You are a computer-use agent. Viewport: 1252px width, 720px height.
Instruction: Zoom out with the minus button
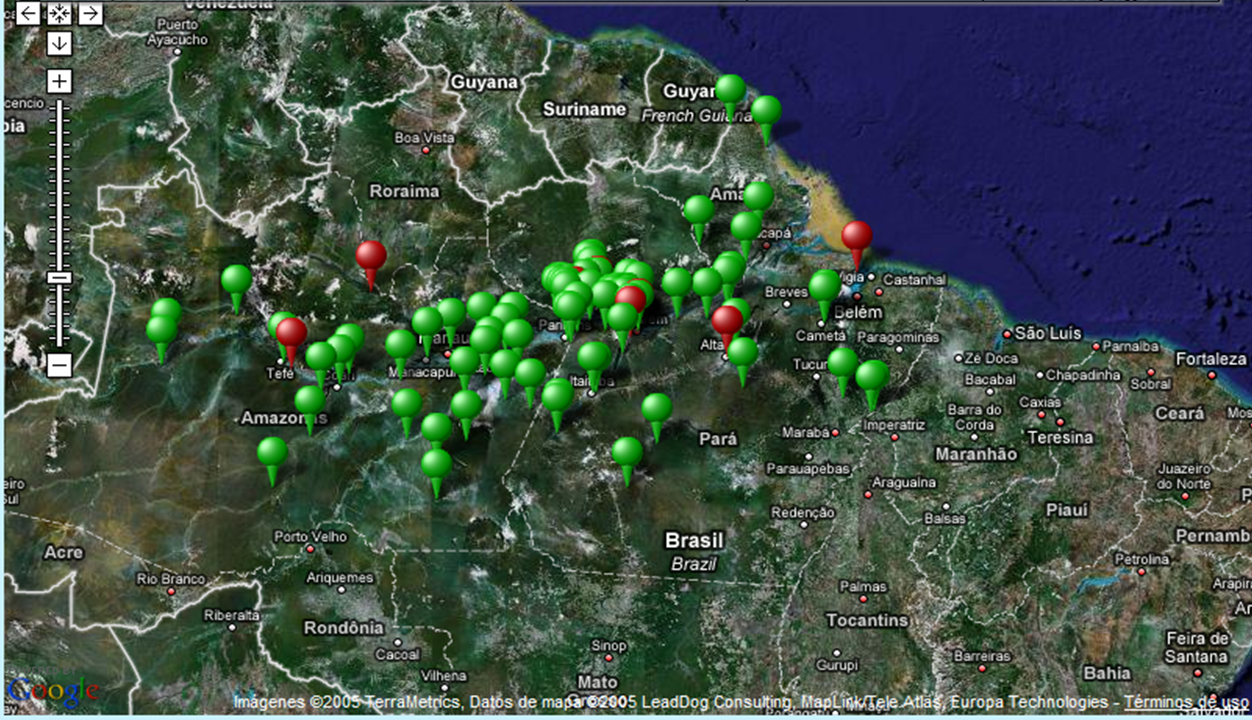[x=59, y=365]
